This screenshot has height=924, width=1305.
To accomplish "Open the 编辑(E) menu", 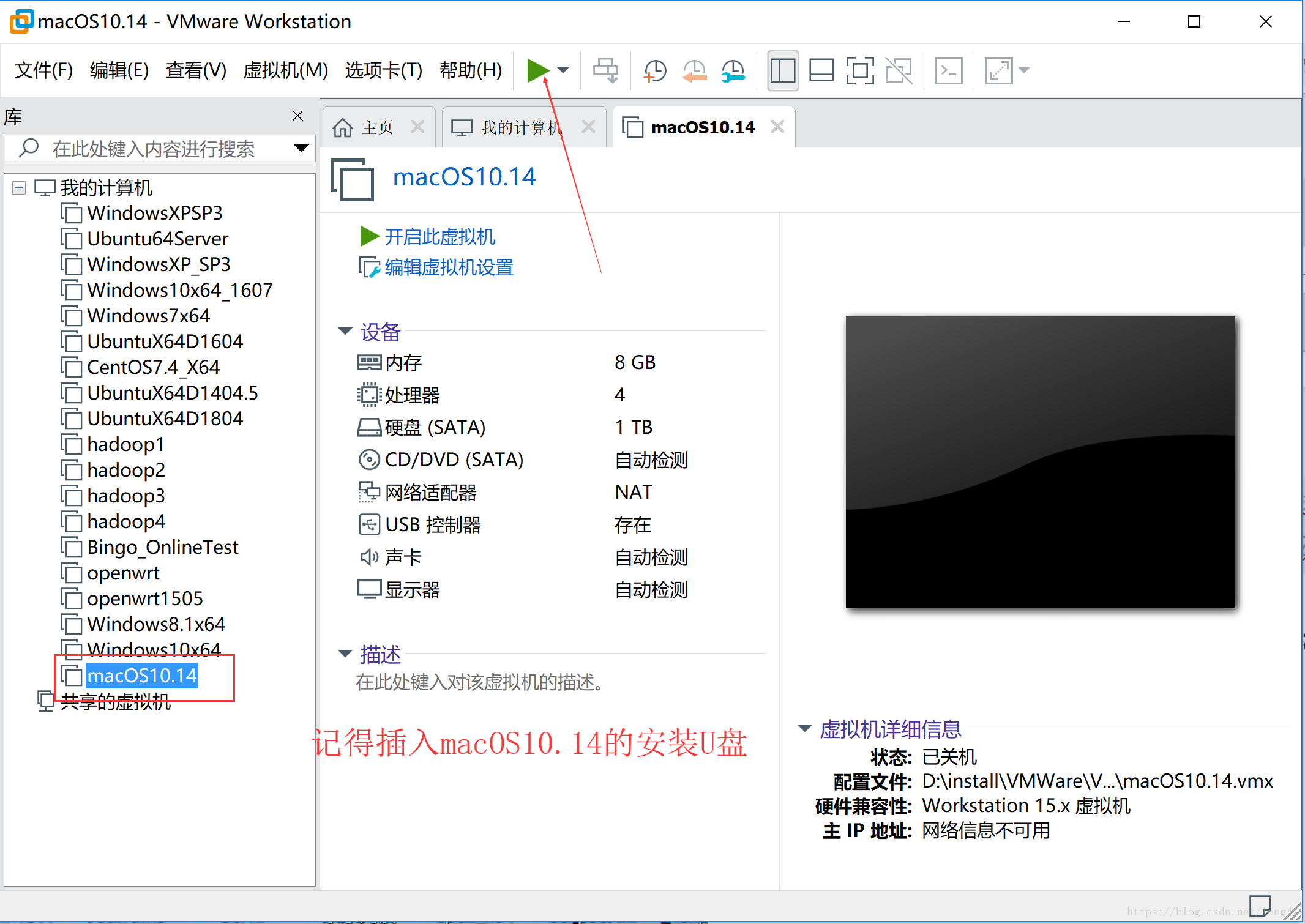I will (x=119, y=70).
